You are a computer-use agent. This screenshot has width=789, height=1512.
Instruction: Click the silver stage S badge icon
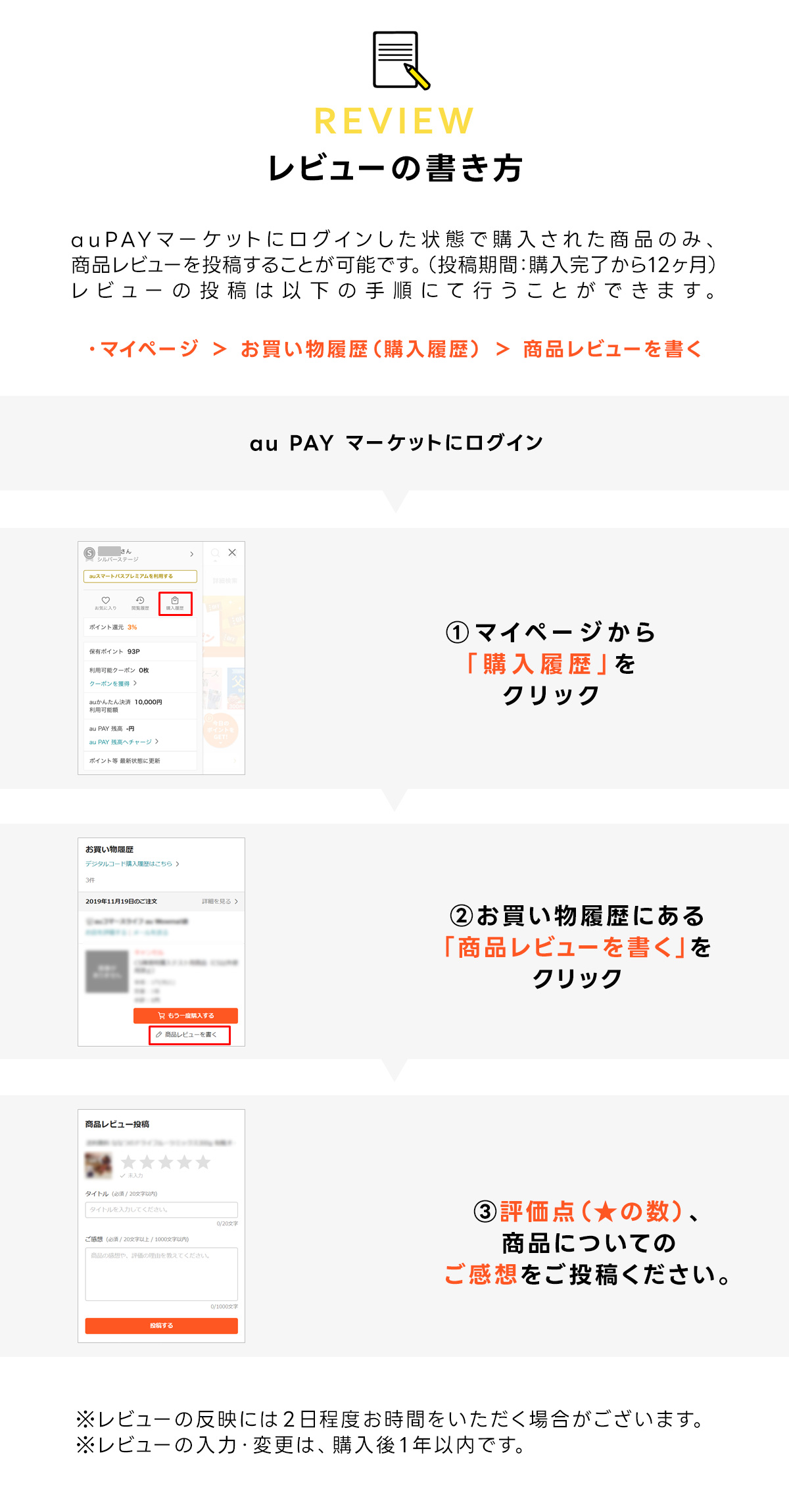click(x=89, y=554)
